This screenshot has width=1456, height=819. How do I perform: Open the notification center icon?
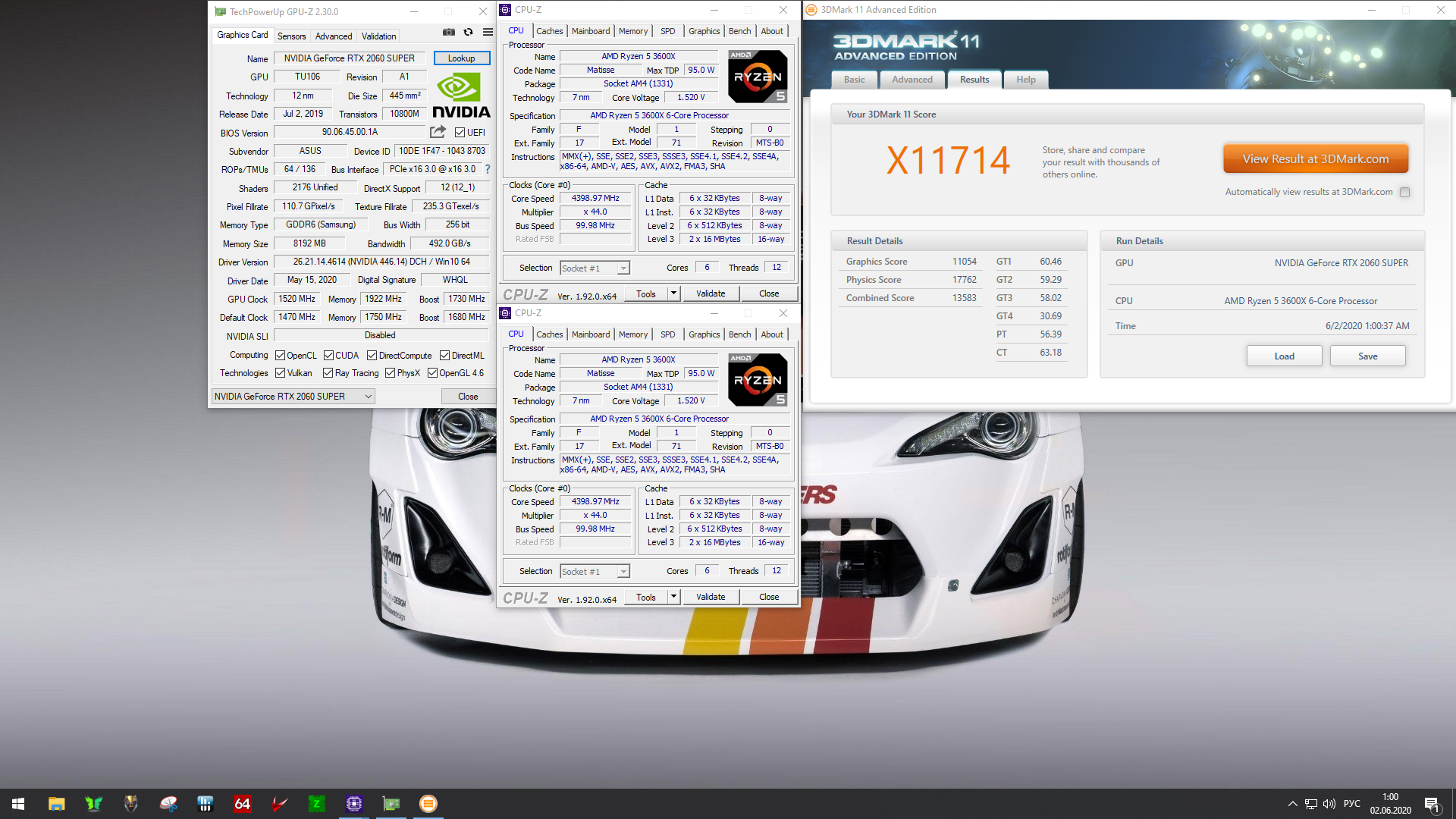[x=1432, y=804]
